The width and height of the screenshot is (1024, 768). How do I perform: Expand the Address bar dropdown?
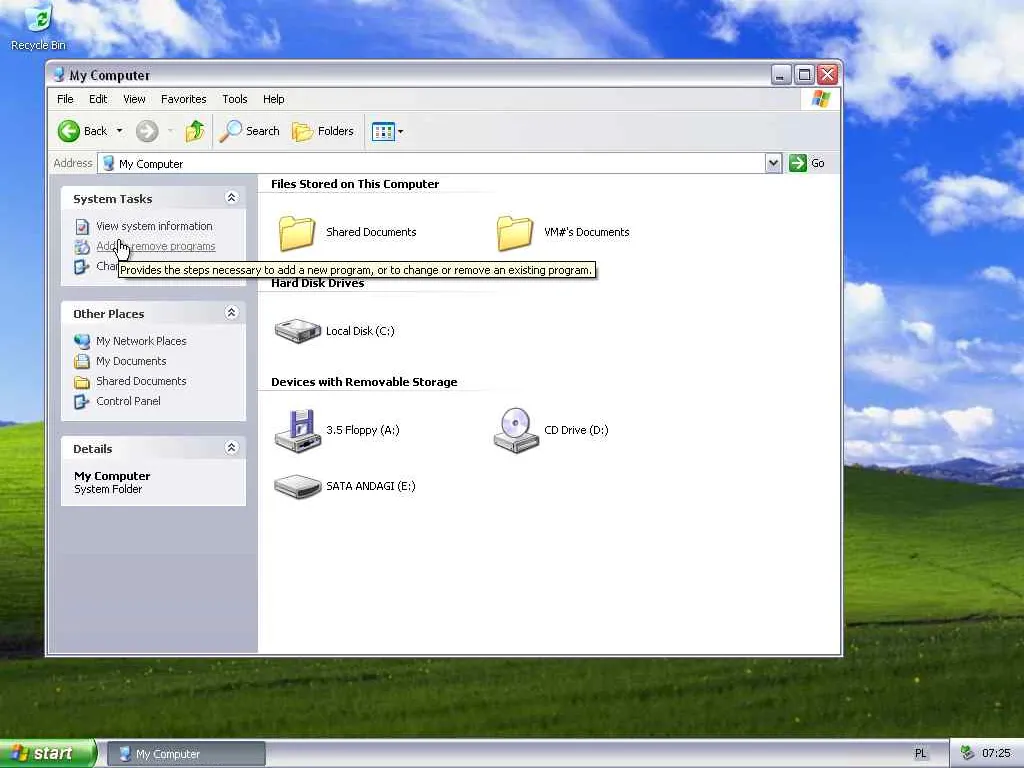click(773, 163)
